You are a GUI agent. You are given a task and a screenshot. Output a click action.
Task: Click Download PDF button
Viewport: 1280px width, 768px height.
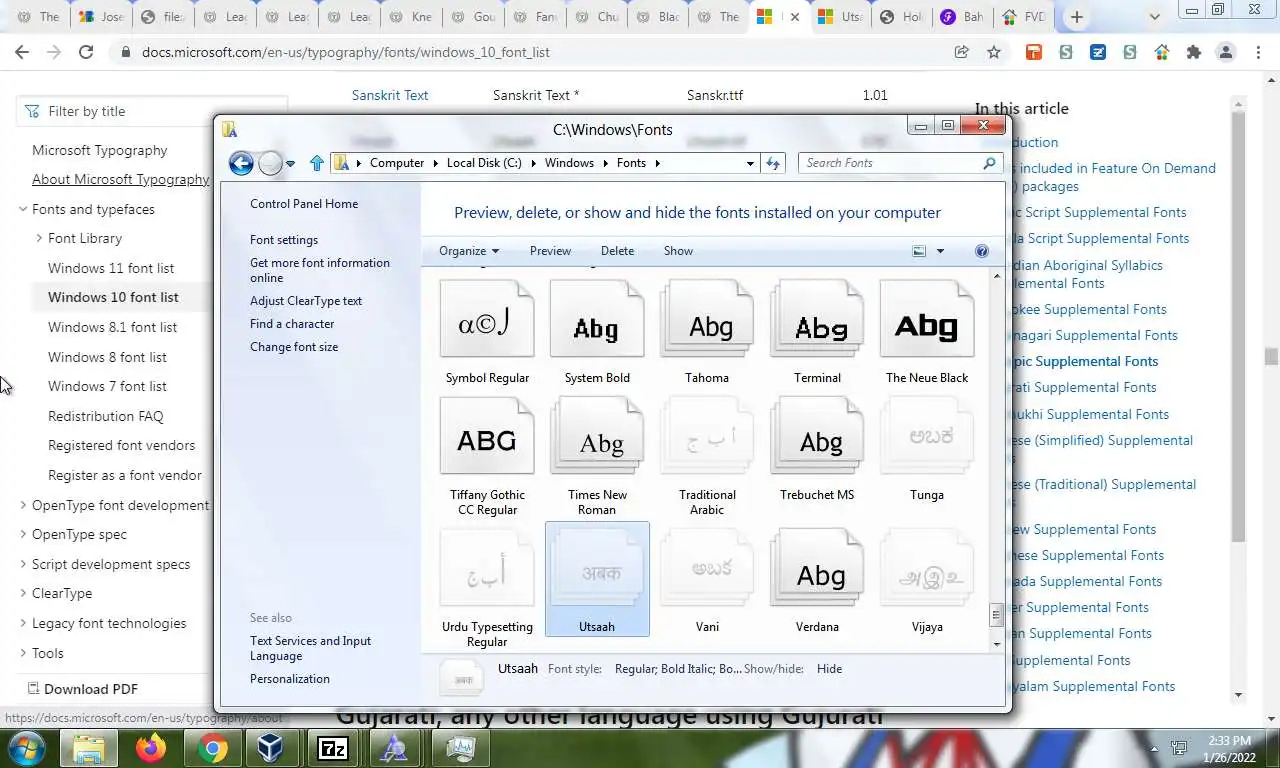(82, 689)
